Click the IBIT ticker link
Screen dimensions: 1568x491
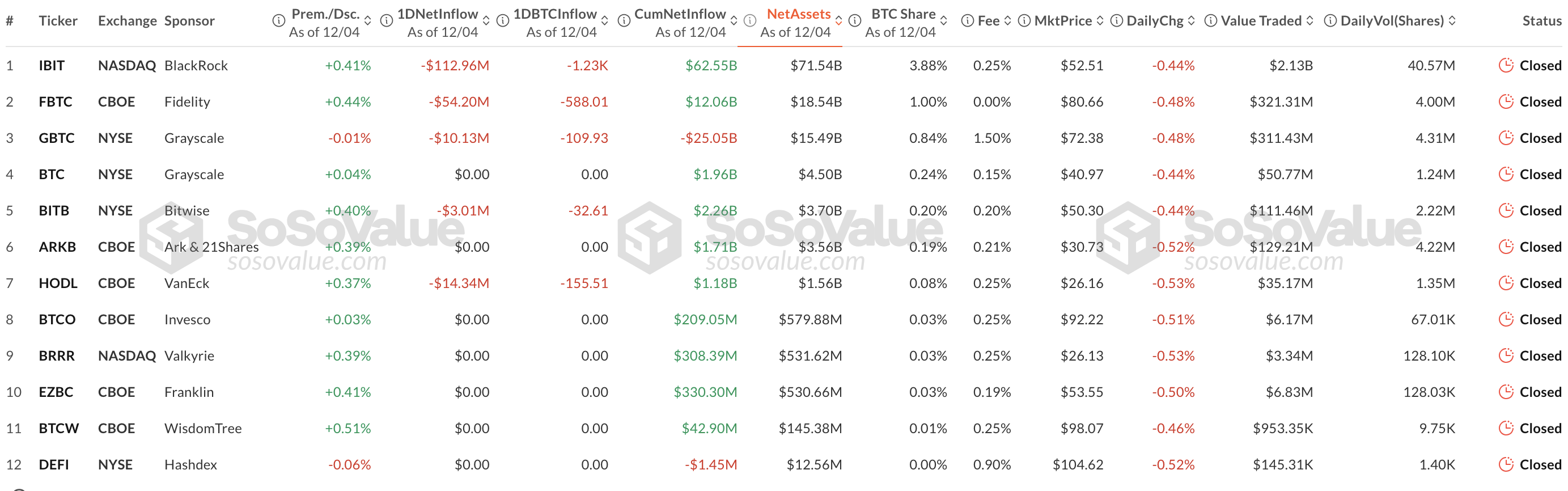(52, 65)
